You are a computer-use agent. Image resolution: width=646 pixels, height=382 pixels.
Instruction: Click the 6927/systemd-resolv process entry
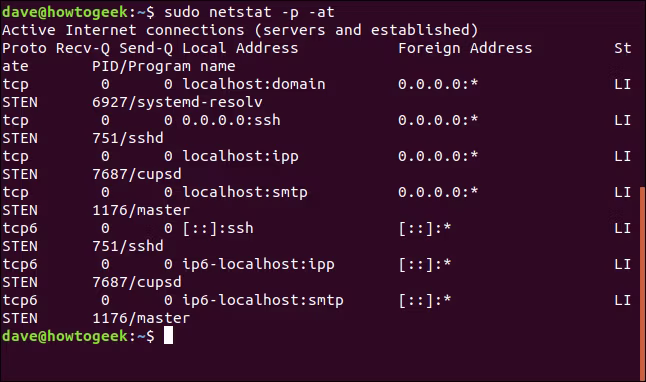177,102
